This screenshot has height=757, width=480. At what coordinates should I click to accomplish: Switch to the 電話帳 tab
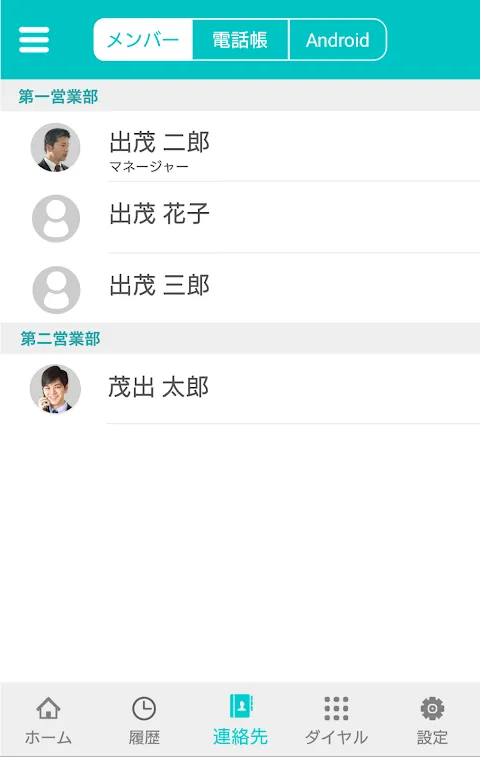pyautogui.click(x=240, y=40)
